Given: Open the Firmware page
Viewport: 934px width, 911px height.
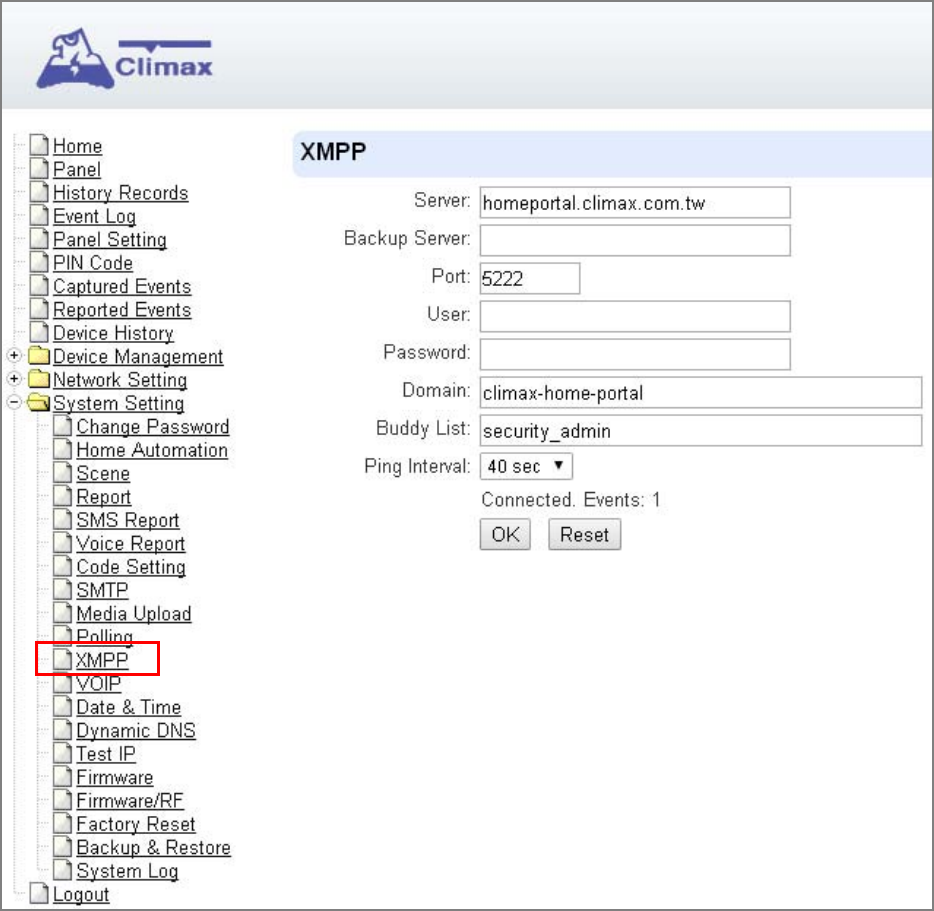Looking at the screenshot, I should pos(115,777).
